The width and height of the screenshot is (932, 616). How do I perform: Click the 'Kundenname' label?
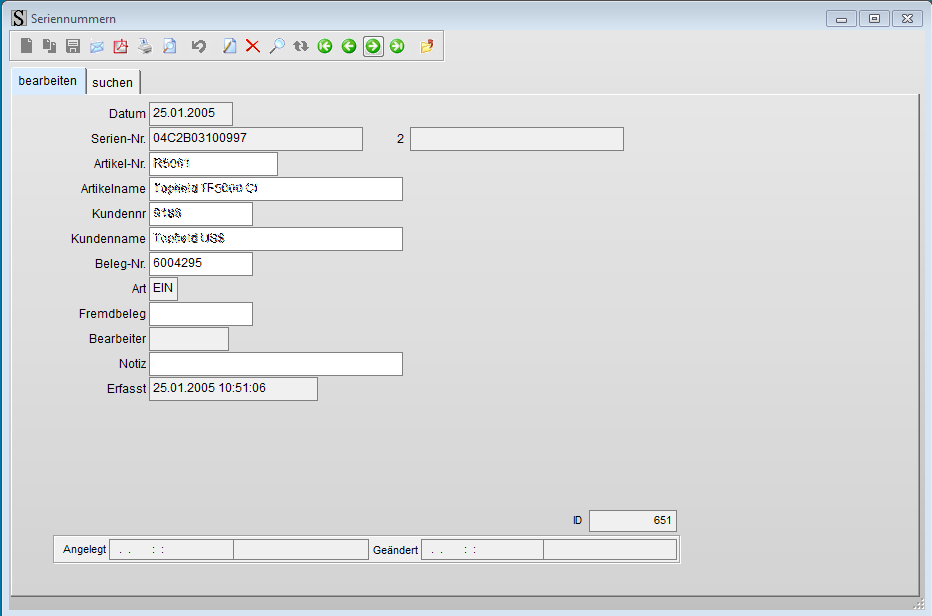(x=108, y=238)
